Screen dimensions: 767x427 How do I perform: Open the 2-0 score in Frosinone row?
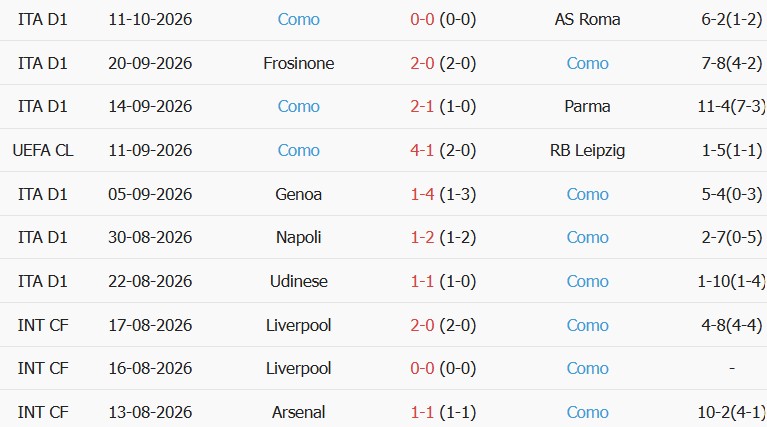(422, 64)
